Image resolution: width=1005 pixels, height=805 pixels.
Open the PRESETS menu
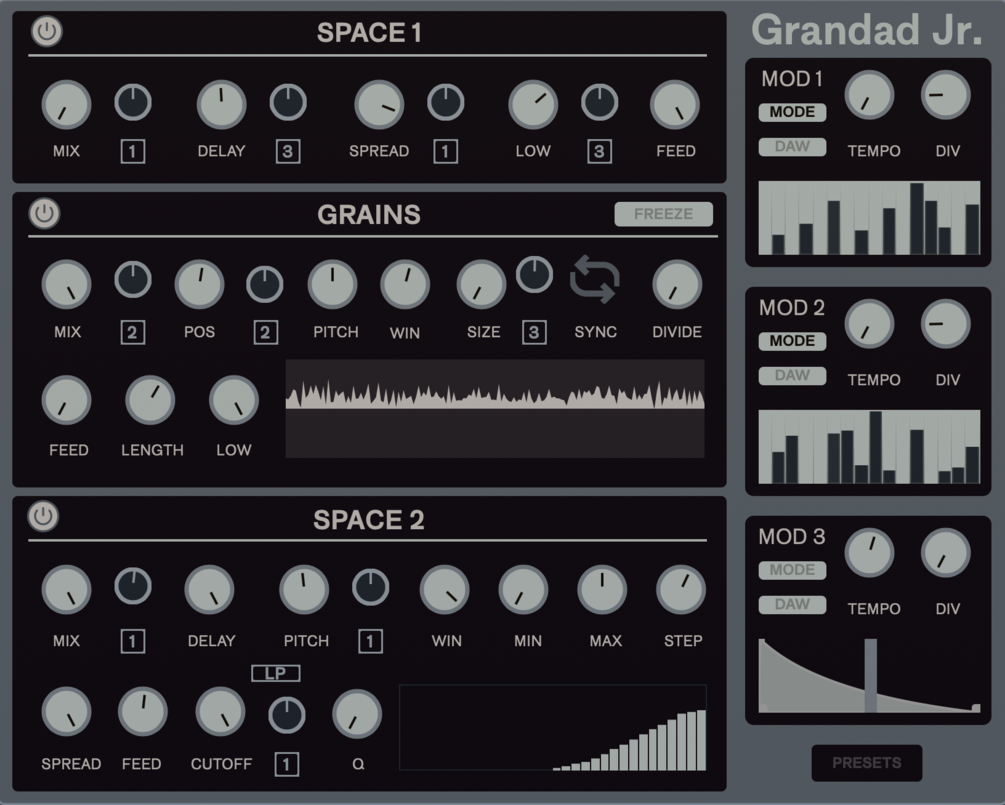coord(867,763)
